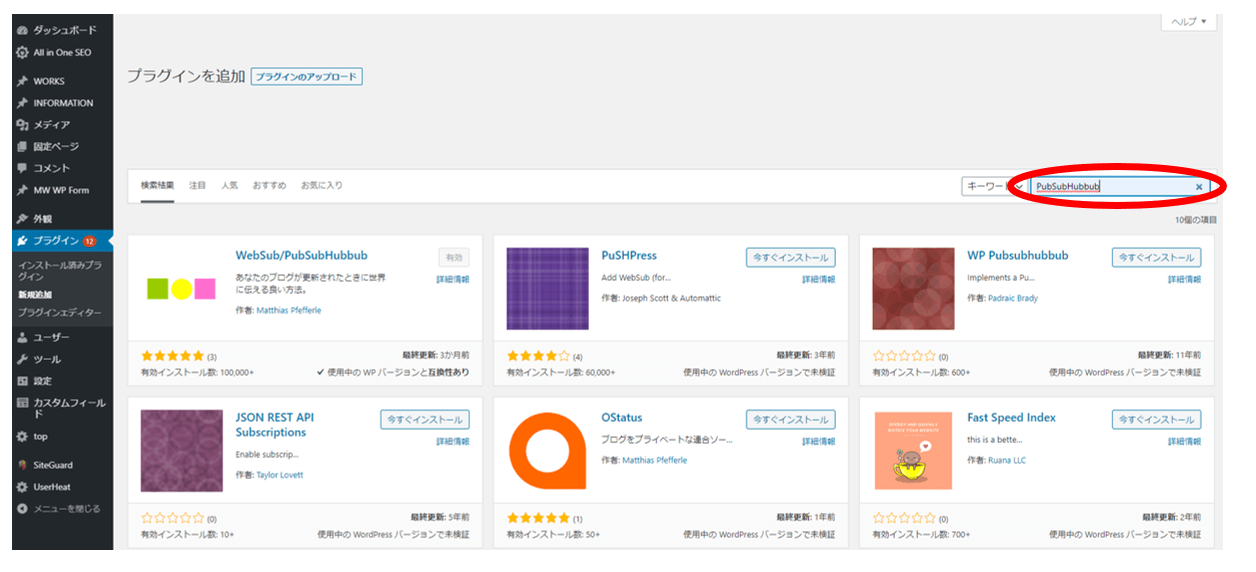
Task: Open 詳細情報 link for WP Pubsubhubbub
Action: point(1184,280)
